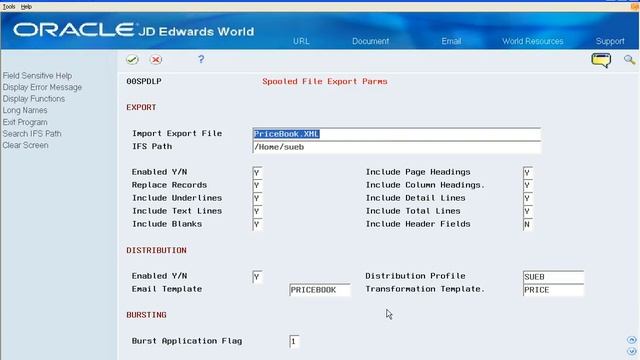Select Long Names link
The height and width of the screenshot is (360, 640).
click(25, 110)
